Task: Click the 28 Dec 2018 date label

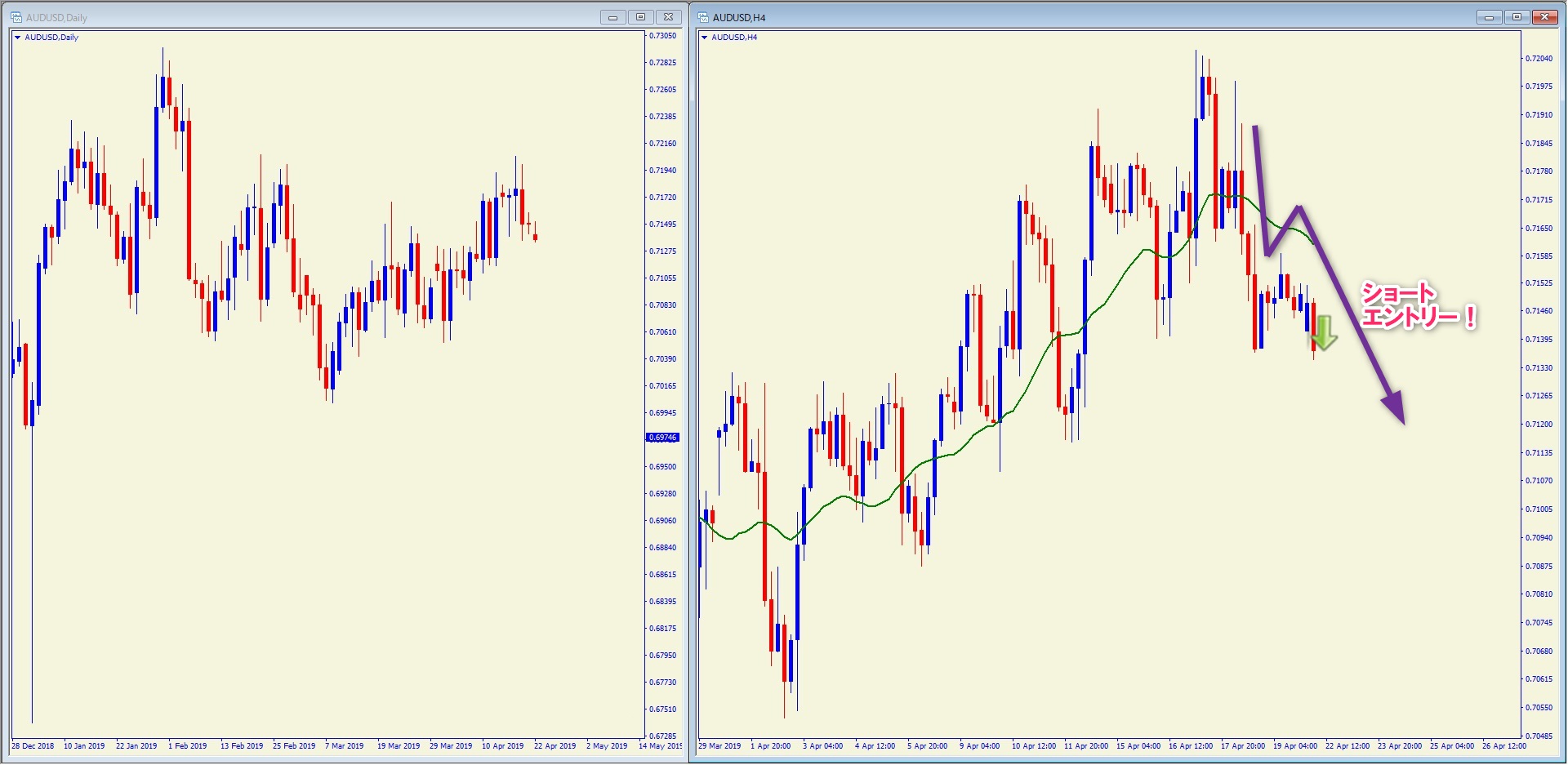Action: 33,746
